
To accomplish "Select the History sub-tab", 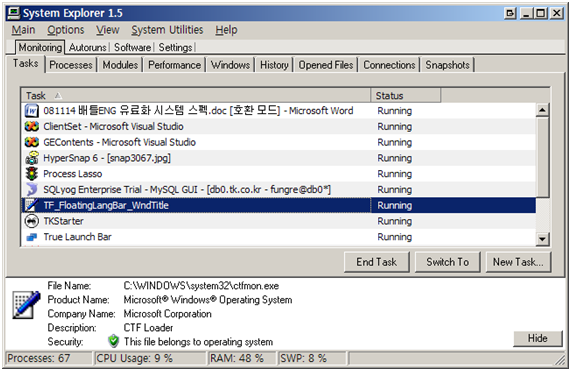I will pyautogui.click(x=274, y=65).
